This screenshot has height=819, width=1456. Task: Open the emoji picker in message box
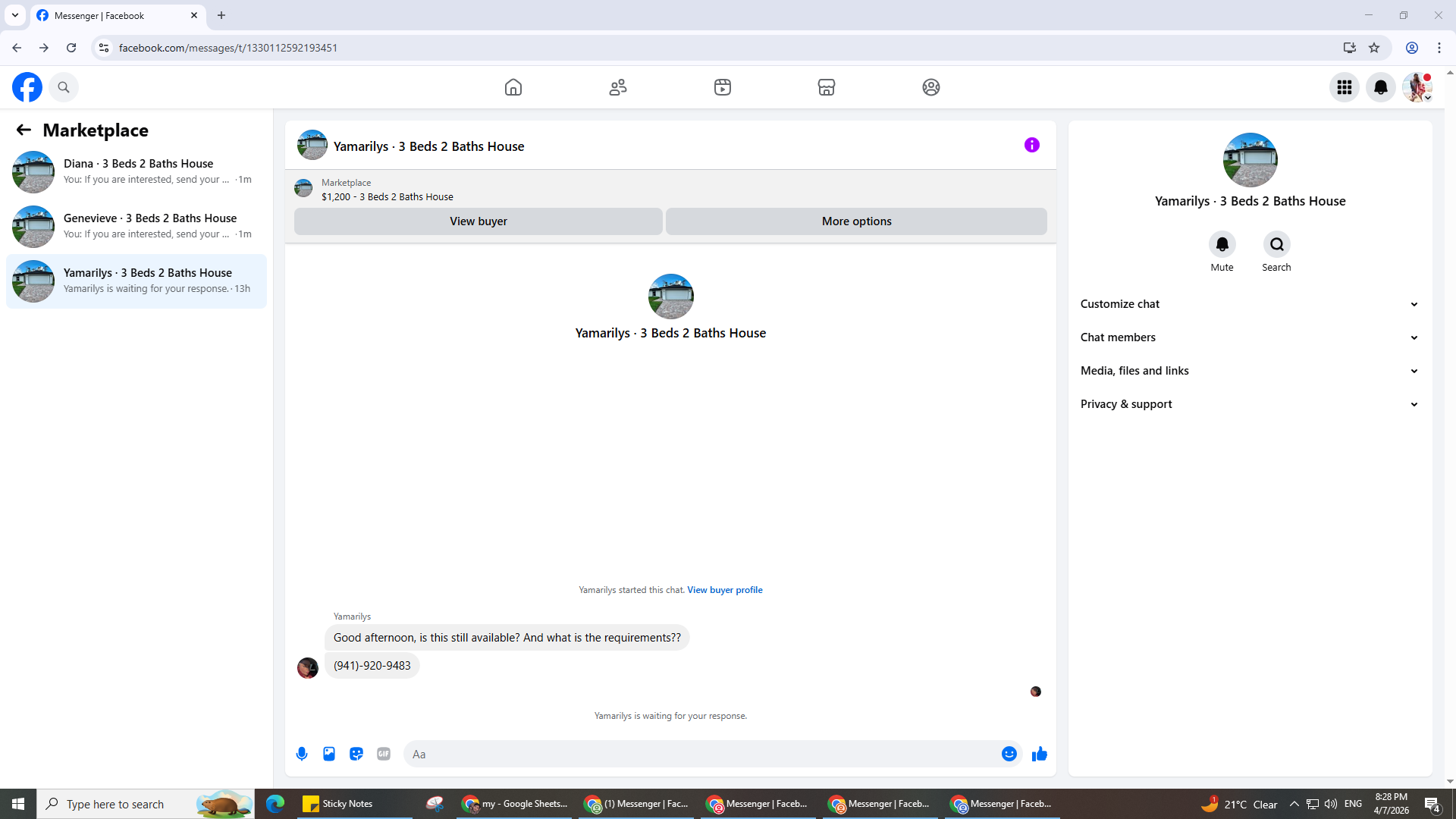(1009, 754)
